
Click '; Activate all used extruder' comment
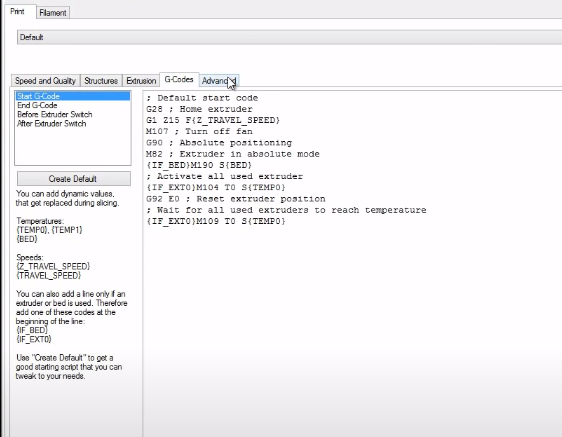(x=224, y=176)
